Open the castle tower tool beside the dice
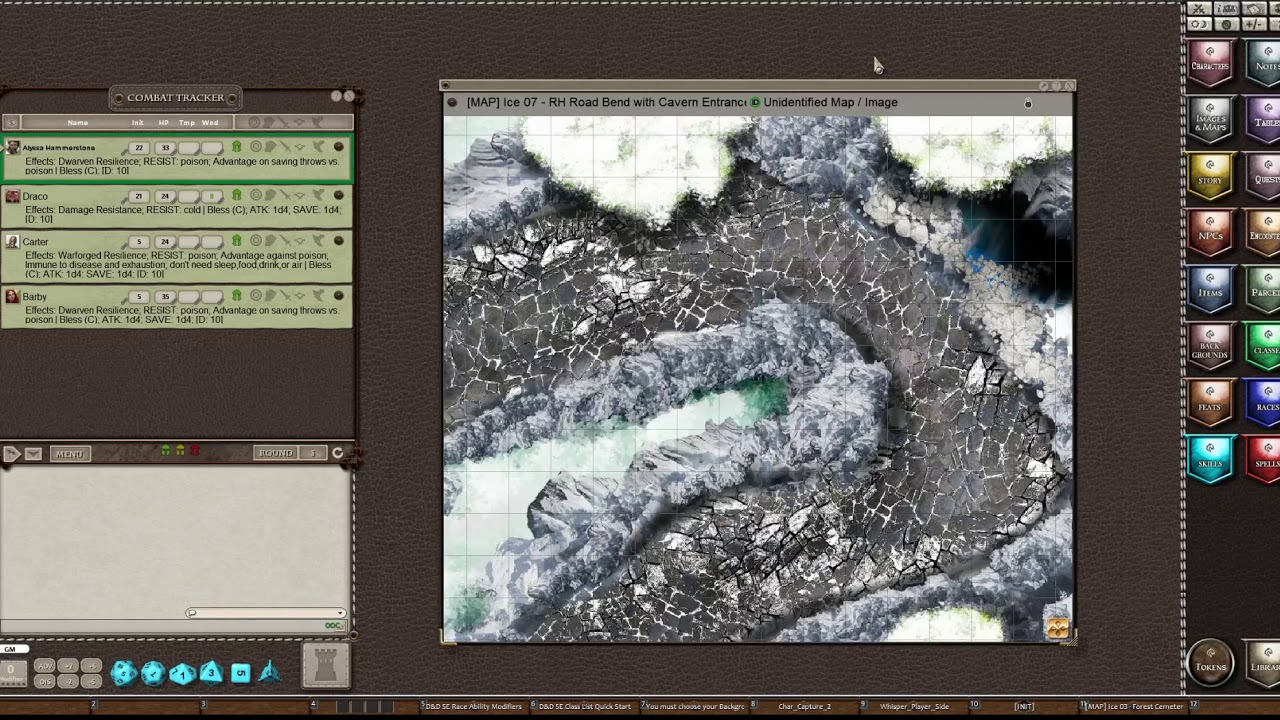This screenshot has height=720, width=1280. pyautogui.click(x=326, y=666)
